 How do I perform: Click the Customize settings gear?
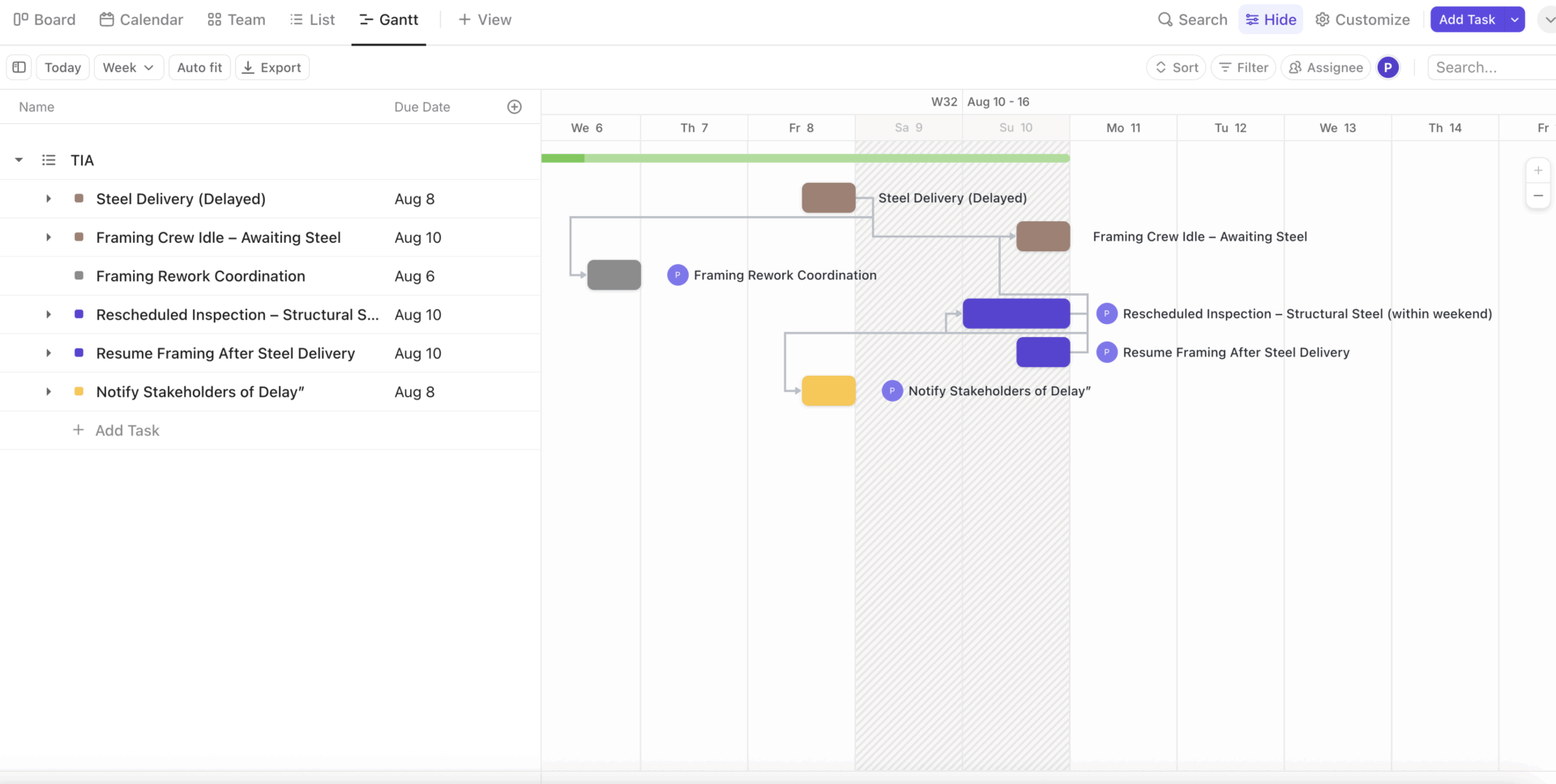pyautogui.click(x=1323, y=19)
